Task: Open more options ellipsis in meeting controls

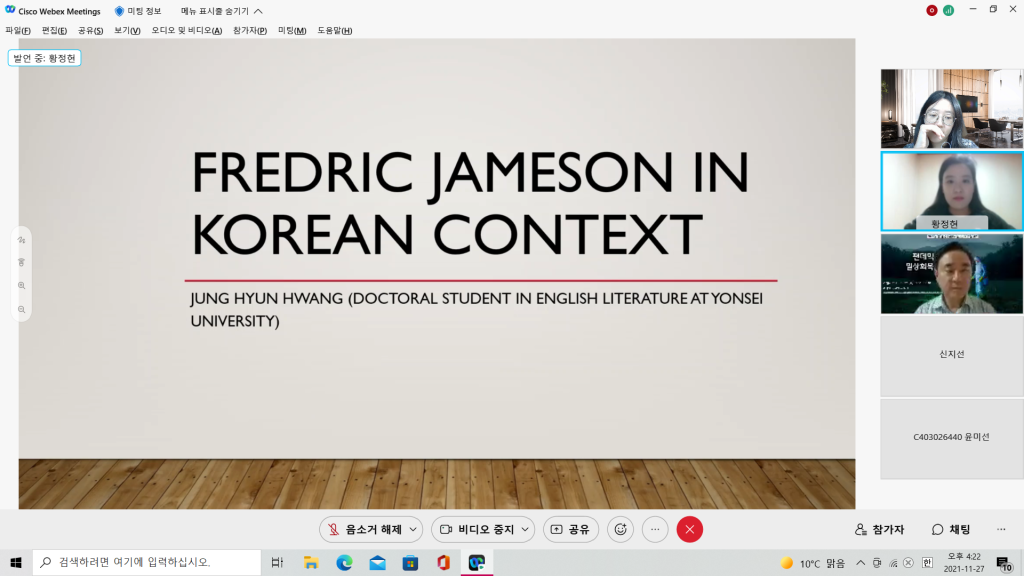Action: [655, 529]
